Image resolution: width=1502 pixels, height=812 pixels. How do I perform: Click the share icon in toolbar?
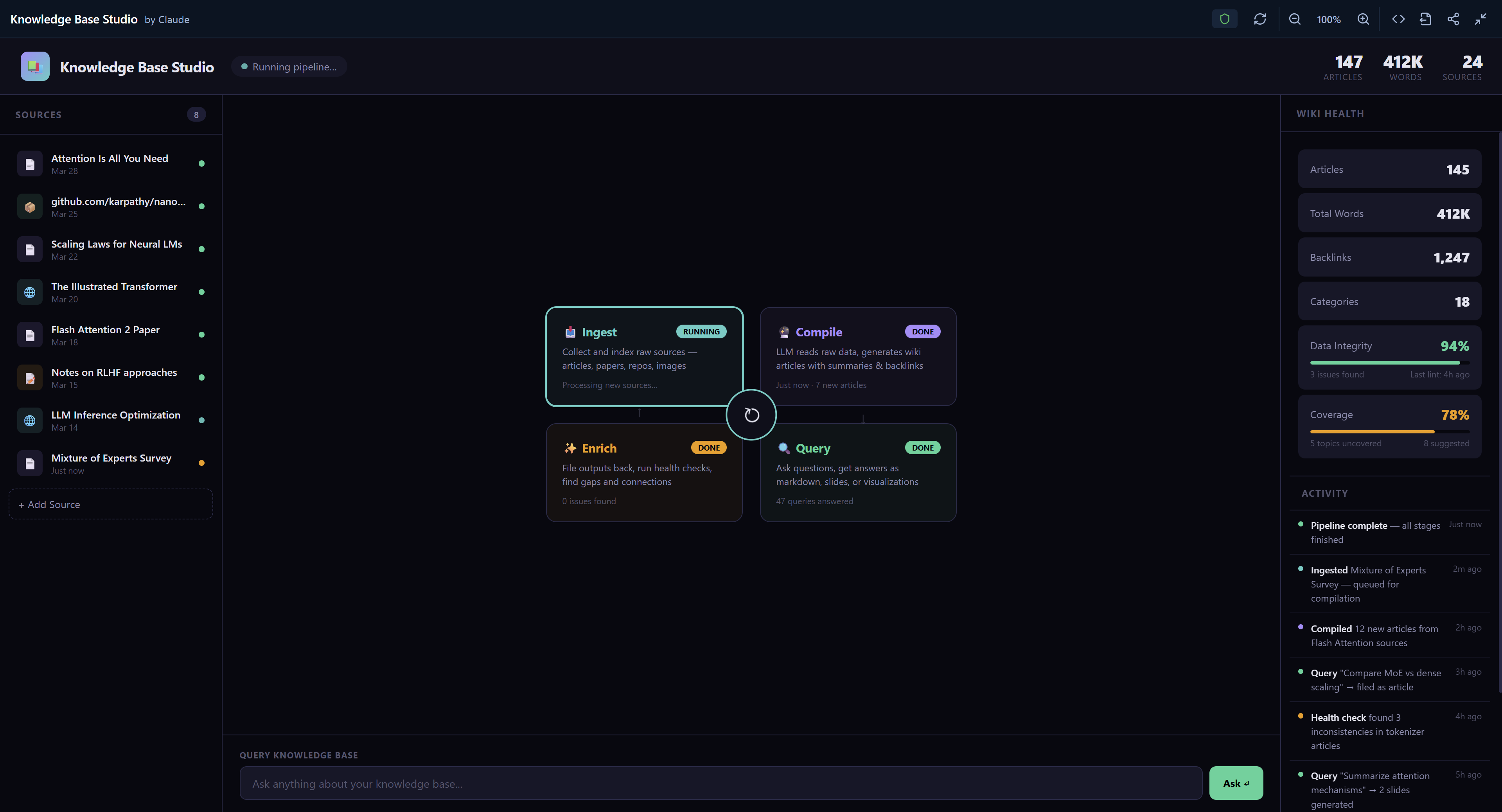click(x=1453, y=19)
